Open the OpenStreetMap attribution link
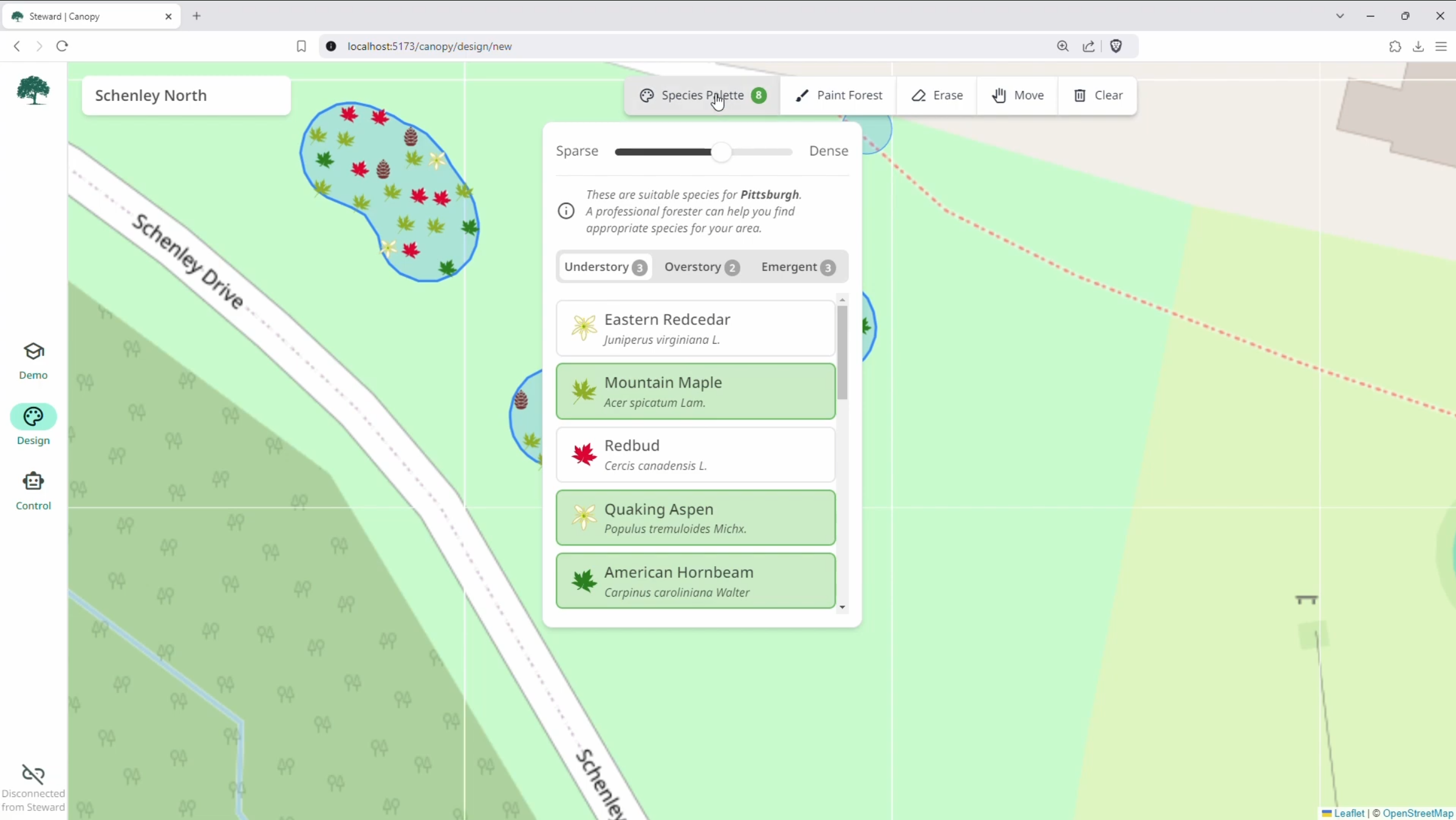The image size is (1456, 820). (1418, 813)
